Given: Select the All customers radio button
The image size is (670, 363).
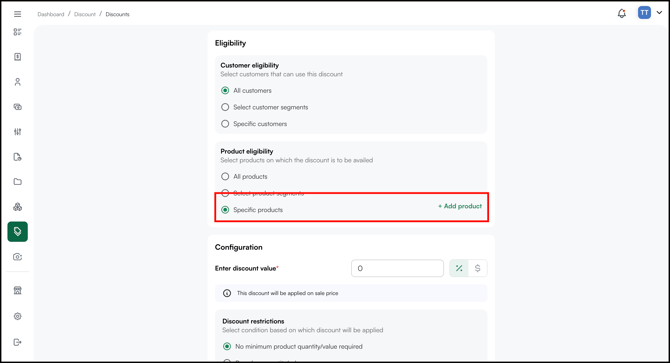Looking at the screenshot, I should pyautogui.click(x=225, y=91).
